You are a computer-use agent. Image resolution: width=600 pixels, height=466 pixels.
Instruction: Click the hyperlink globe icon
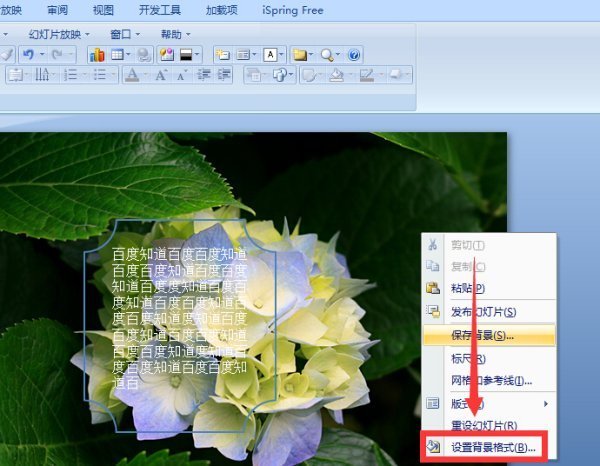point(144,55)
